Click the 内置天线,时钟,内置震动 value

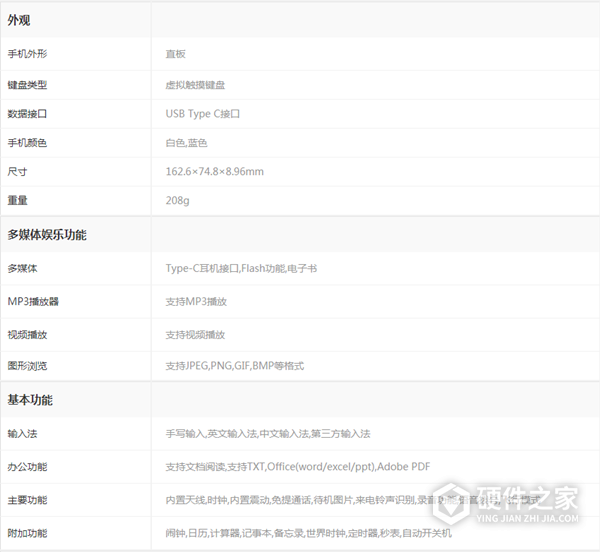tap(353, 500)
